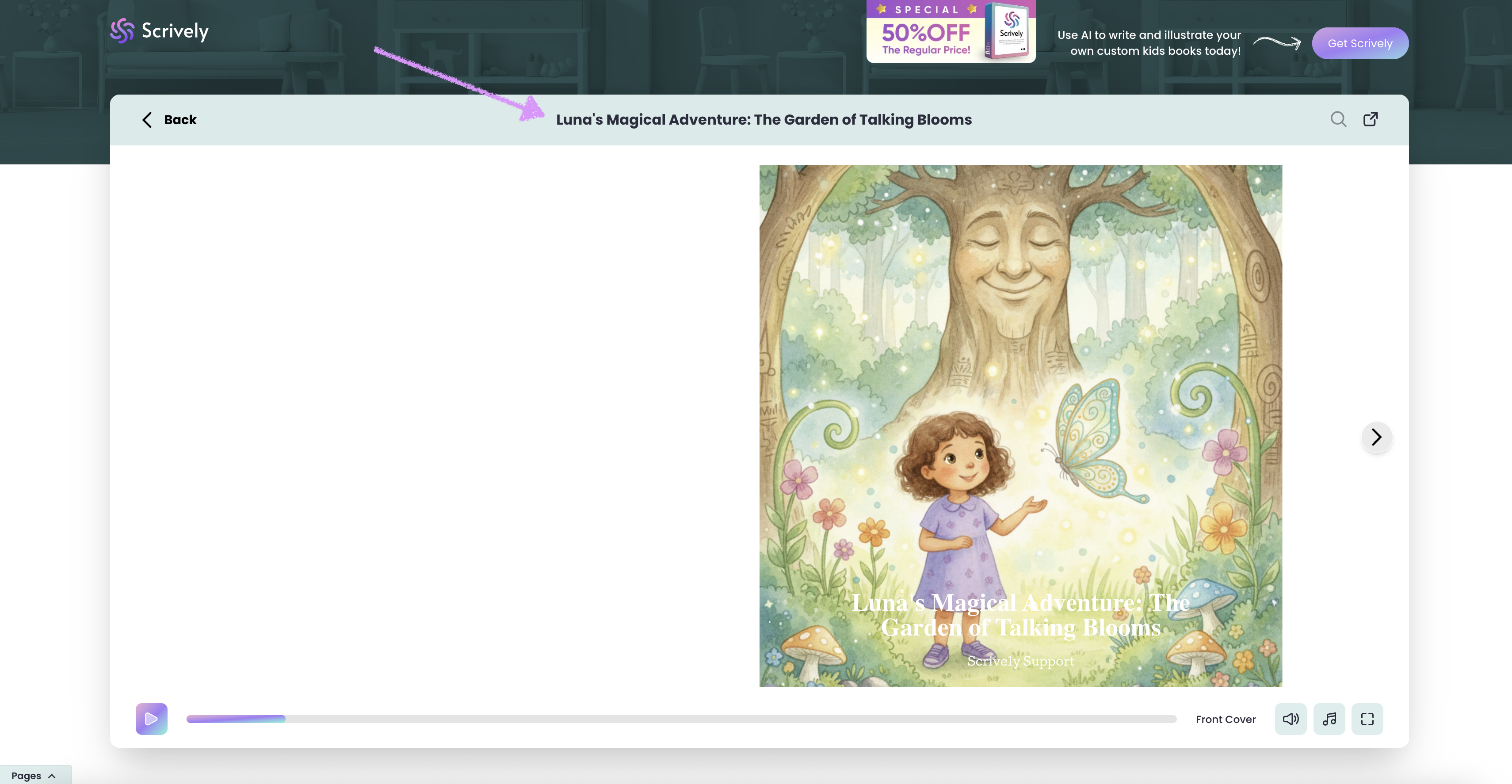Click the Scrively wordmark text in header
Screen dimensions: 1512x784
(x=175, y=30)
